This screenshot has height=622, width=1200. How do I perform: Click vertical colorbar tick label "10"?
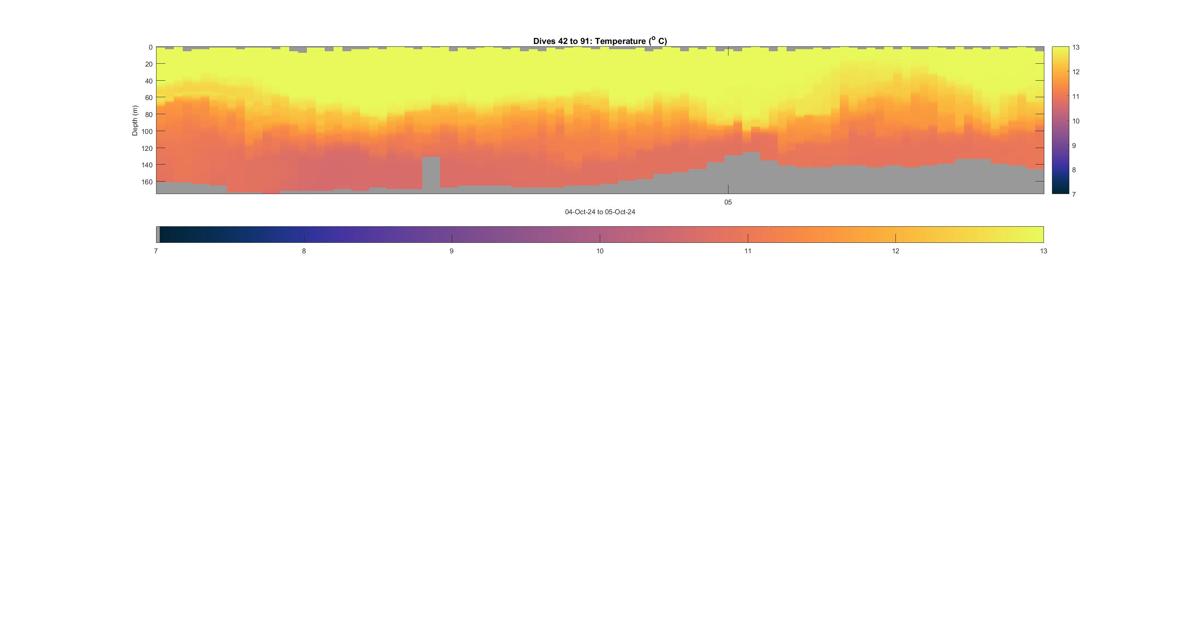1077,120
